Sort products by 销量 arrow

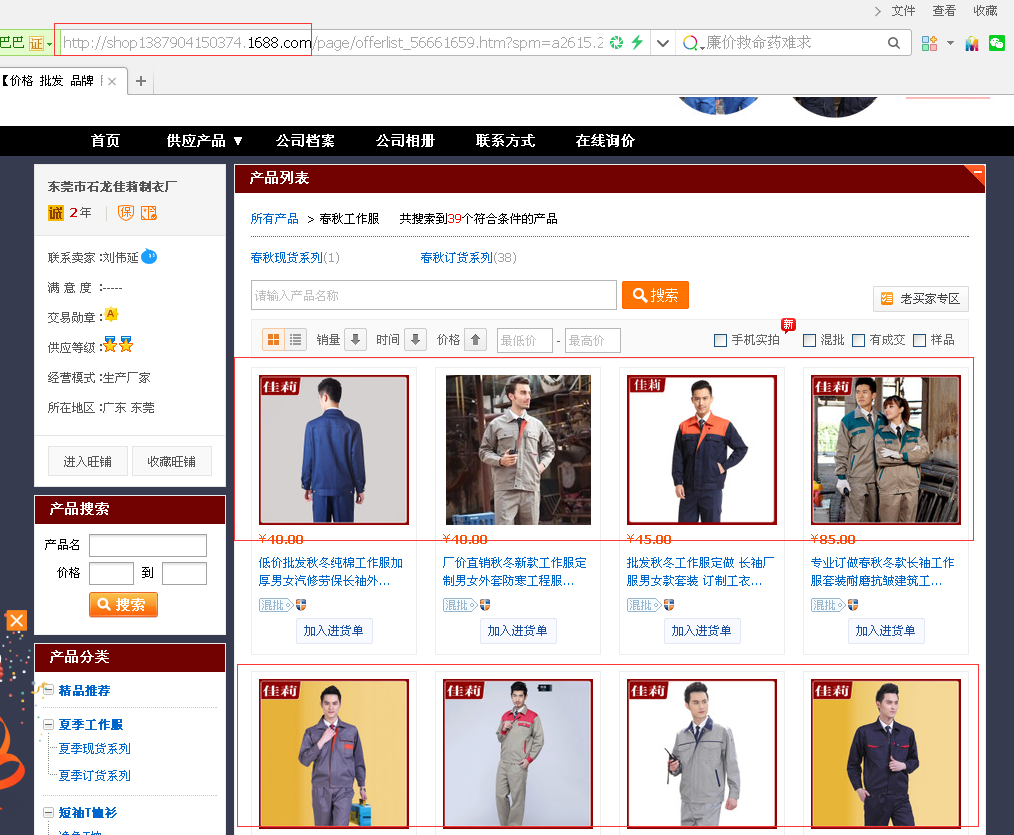355,340
